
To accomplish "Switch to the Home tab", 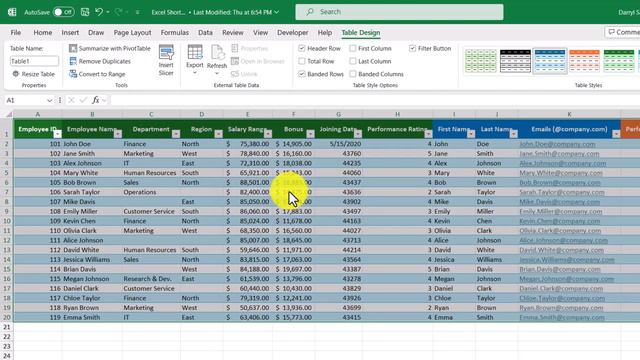I will click(x=42, y=32).
